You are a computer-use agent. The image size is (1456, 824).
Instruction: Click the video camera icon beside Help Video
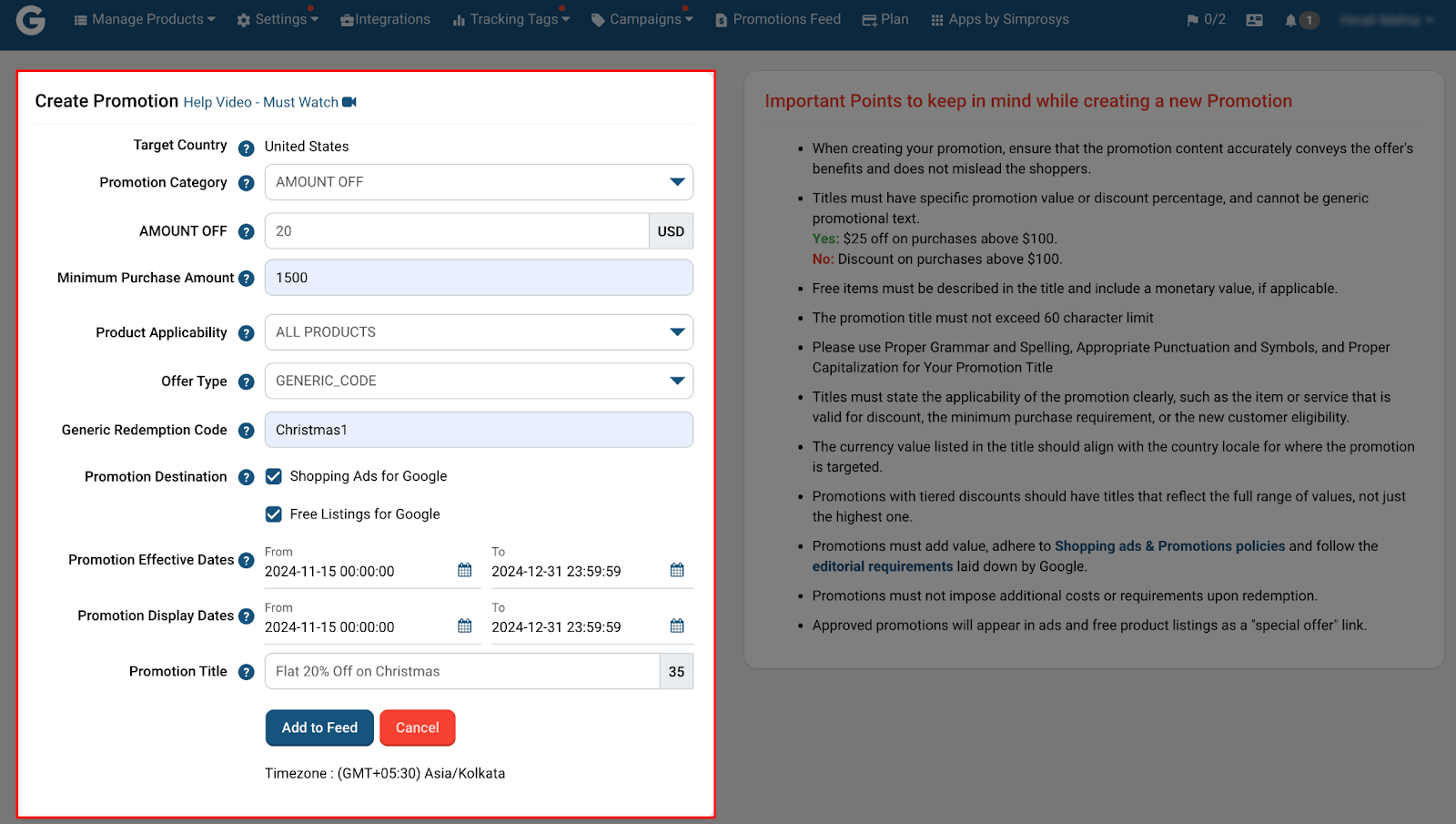tap(349, 102)
